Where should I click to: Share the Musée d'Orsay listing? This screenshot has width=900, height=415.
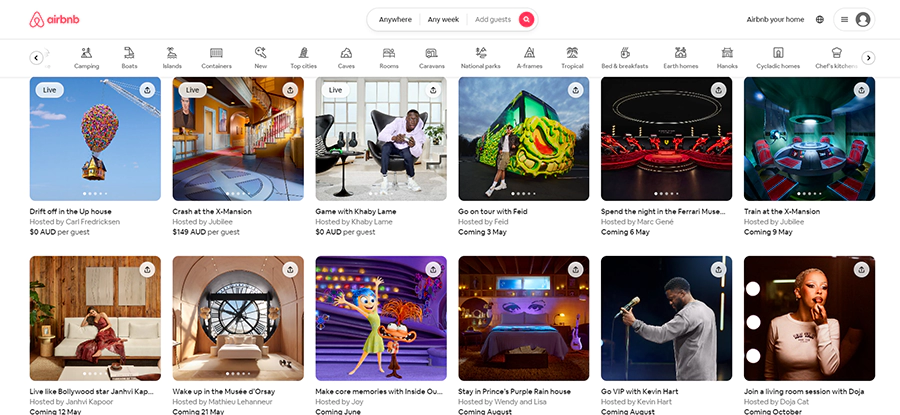(x=290, y=269)
